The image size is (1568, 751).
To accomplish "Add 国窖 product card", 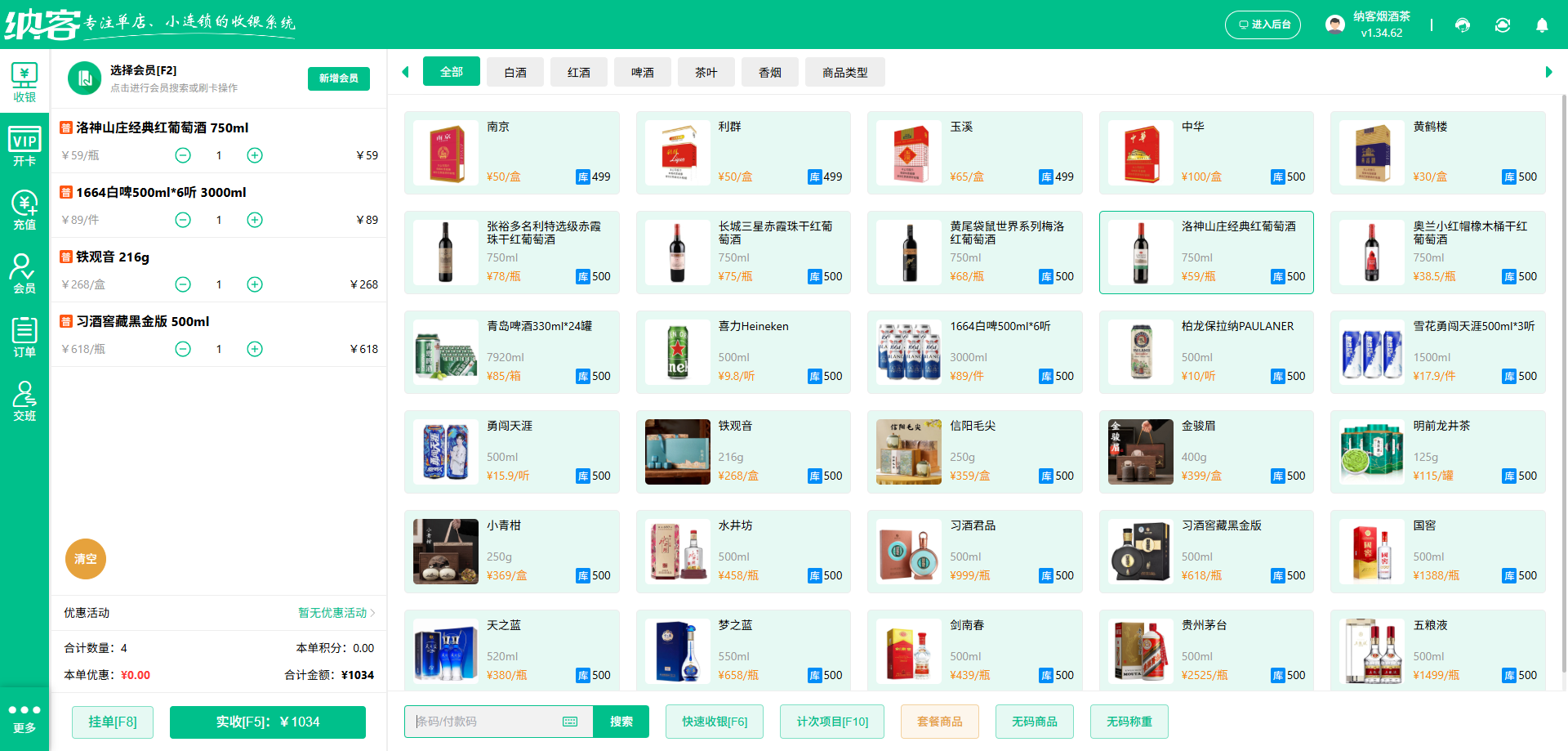I will pos(1438,552).
